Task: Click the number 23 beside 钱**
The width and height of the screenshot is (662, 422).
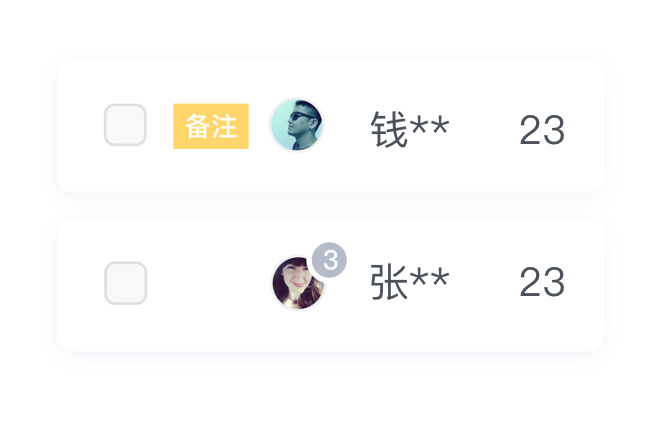Action: (542, 130)
